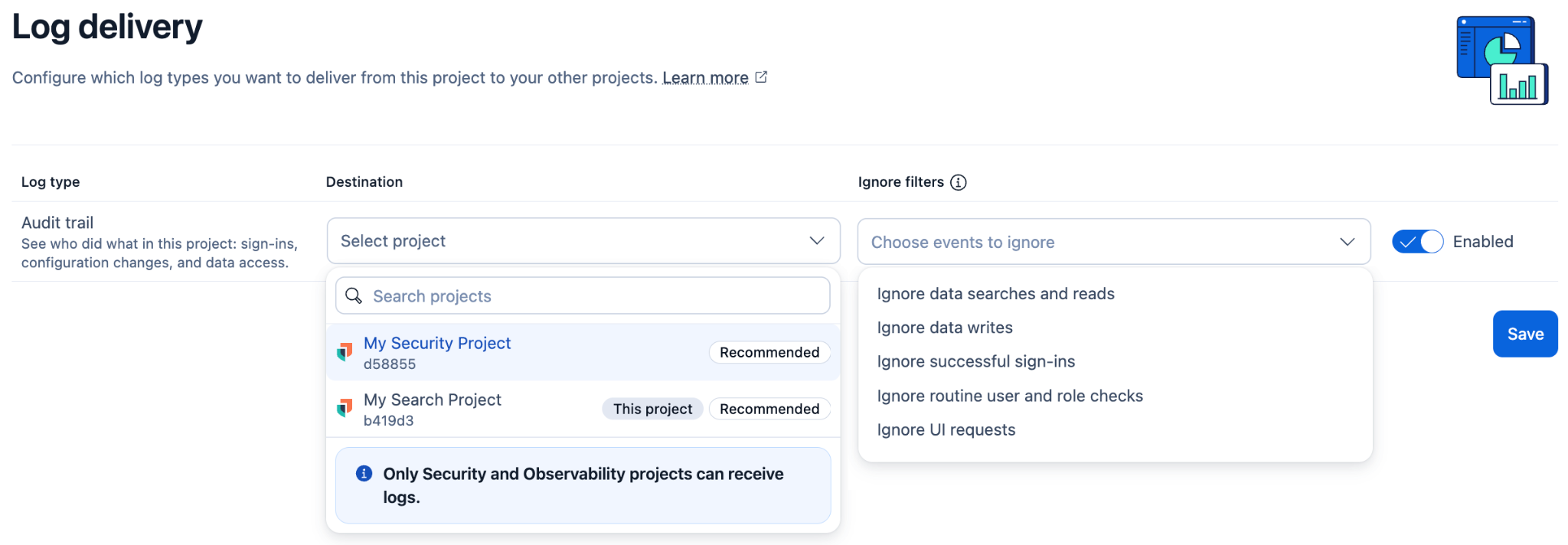Click the chevron on Select project
Image resolution: width=1568 pixels, height=545 pixels.
[817, 241]
